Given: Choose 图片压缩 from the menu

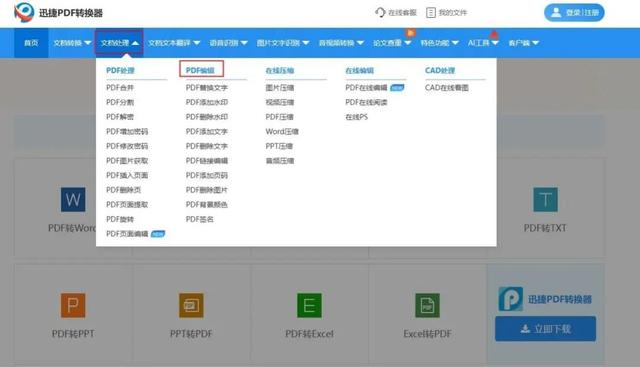Looking at the screenshot, I should click(280, 88).
